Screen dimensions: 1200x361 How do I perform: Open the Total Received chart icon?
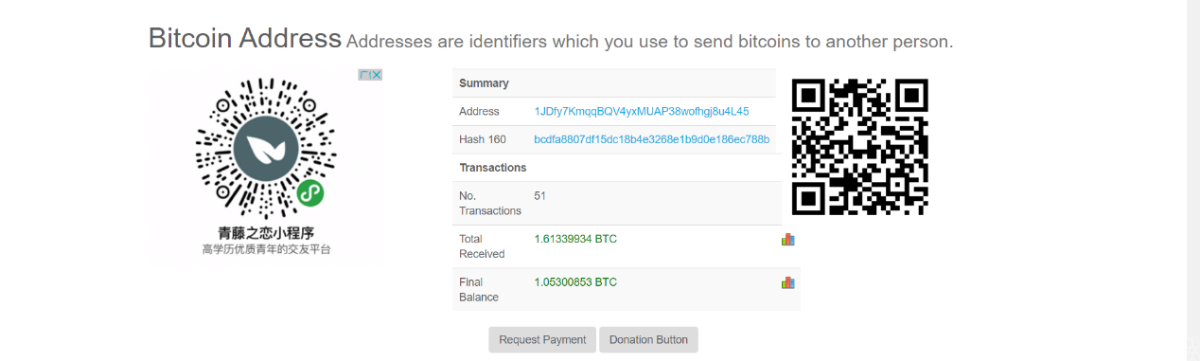pos(788,240)
